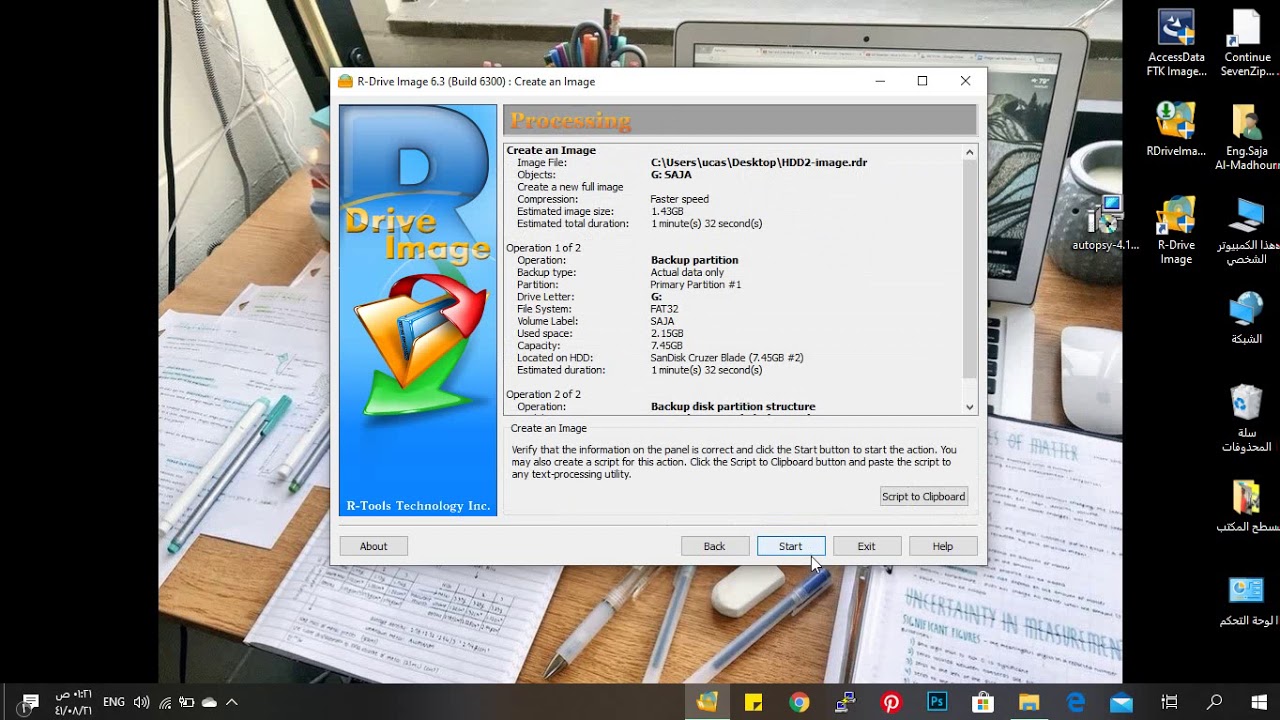Select the 'G: SAJA' objects value
Image resolution: width=1280 pixels, height=720 pixels.
coord(671,175)
